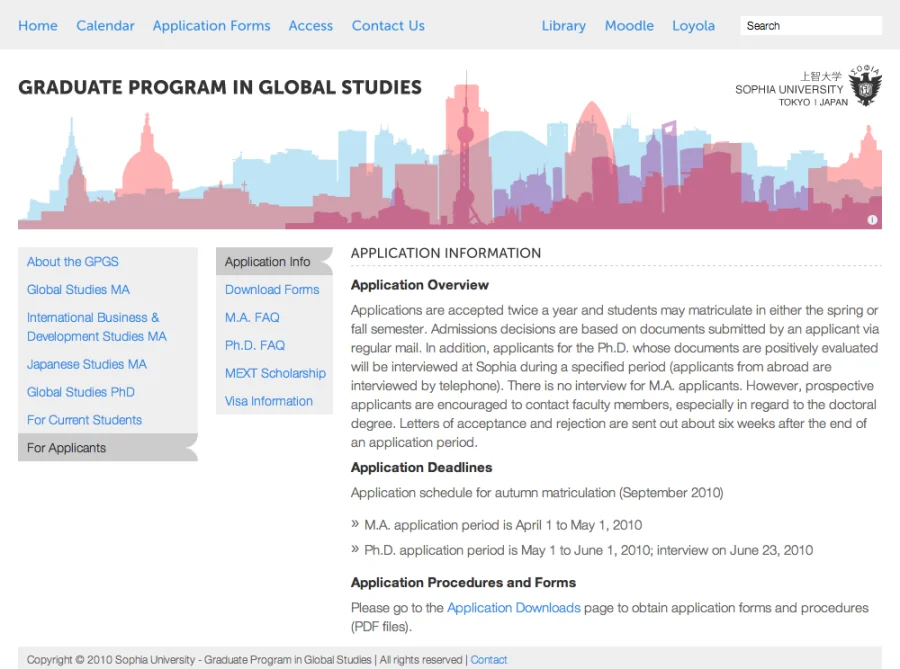The height and width of the screenshot is (669, 900).
Task: Go to the Calendar page
Action: click(x=105, y=26)
